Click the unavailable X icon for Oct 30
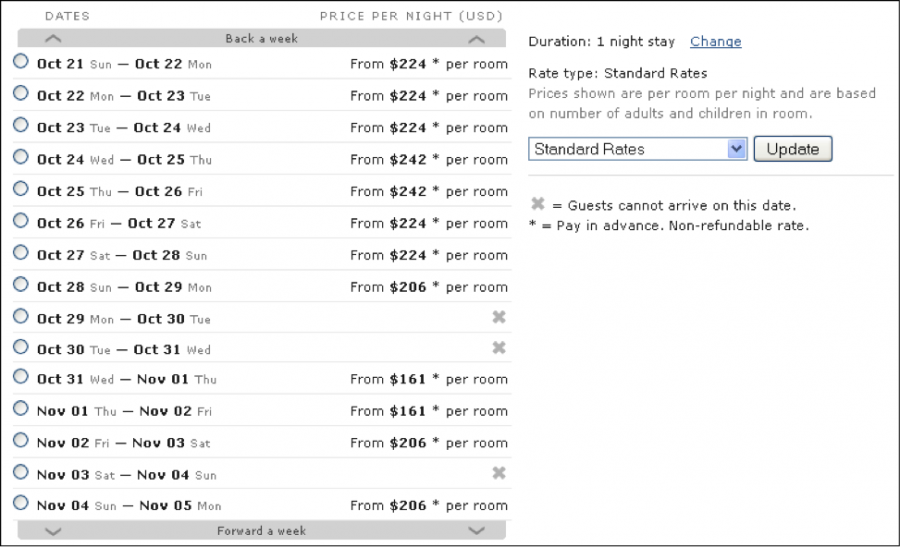This screenshot has height=547, width=900. [x=499, y=348]
